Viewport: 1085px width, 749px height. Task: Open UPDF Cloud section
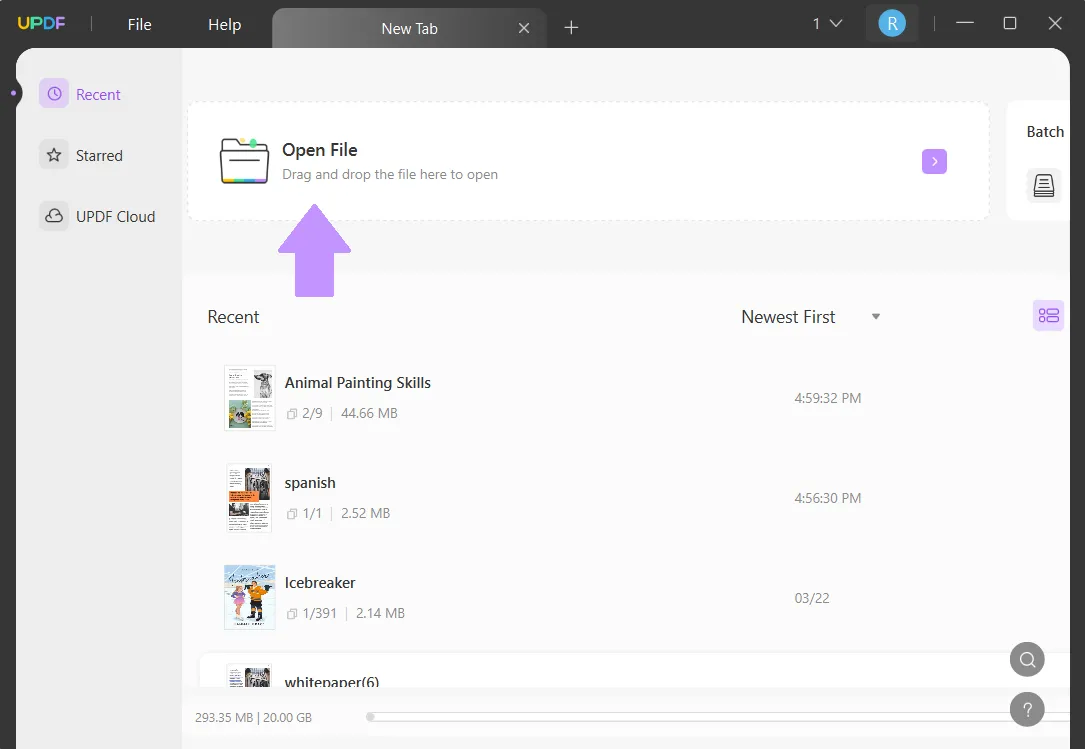[x=98, y=216]
